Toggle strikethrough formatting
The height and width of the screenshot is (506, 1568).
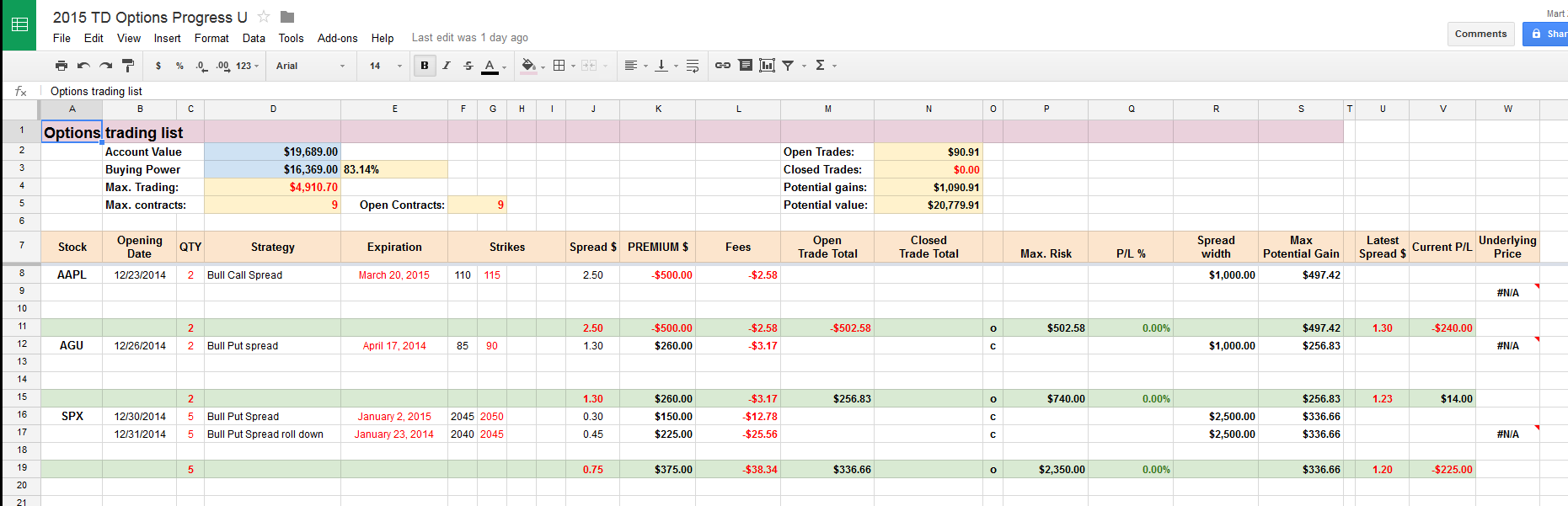point(468,66)
